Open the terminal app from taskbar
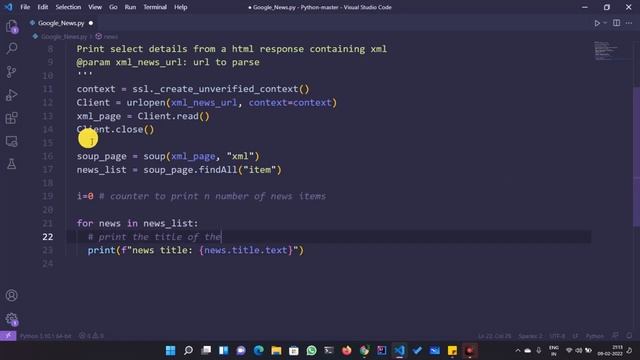 pyautogui.click(x=329, y=351)
